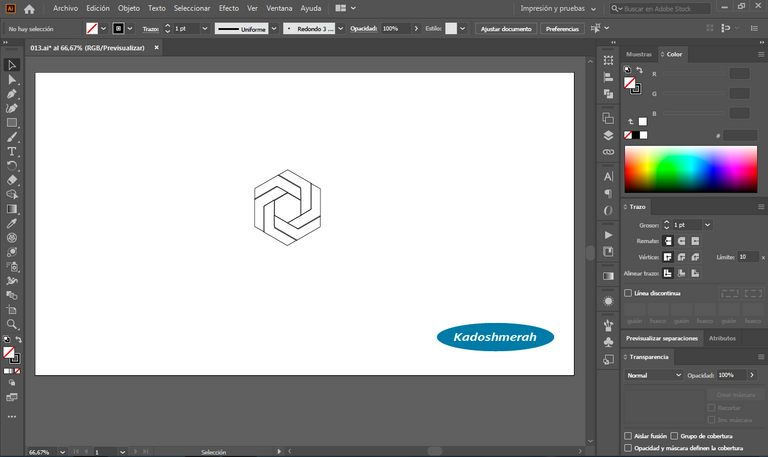Viewport: 768px width, 457px height.
Task: Select the Paintbrush tool
Action: [x=12, y=137]
